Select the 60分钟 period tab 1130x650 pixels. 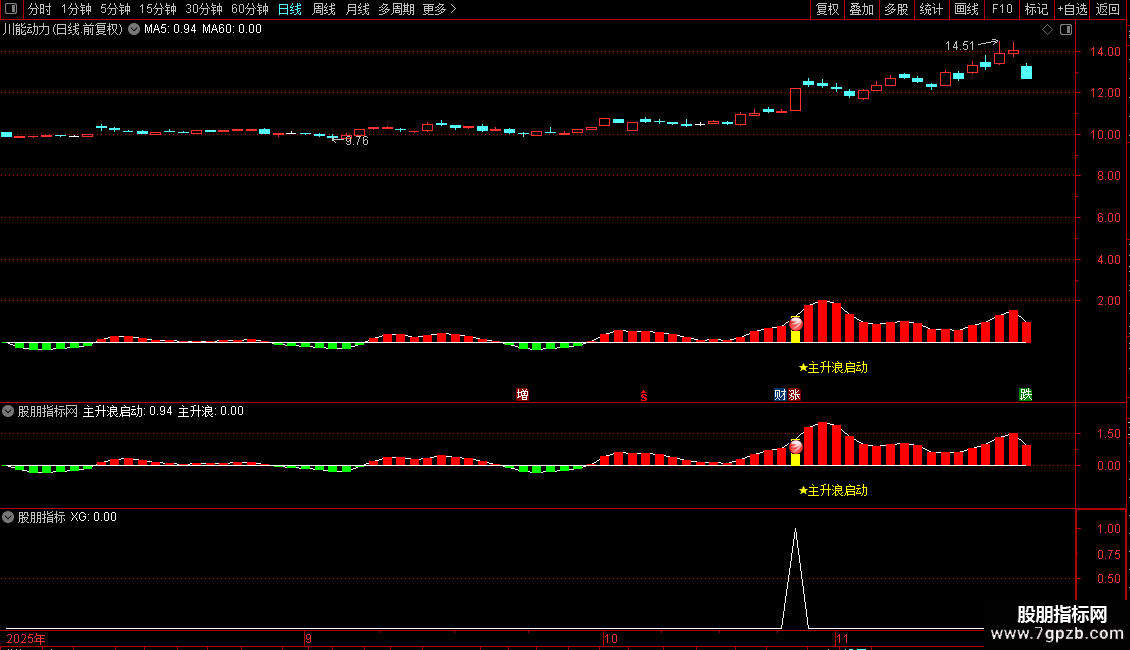250,9
